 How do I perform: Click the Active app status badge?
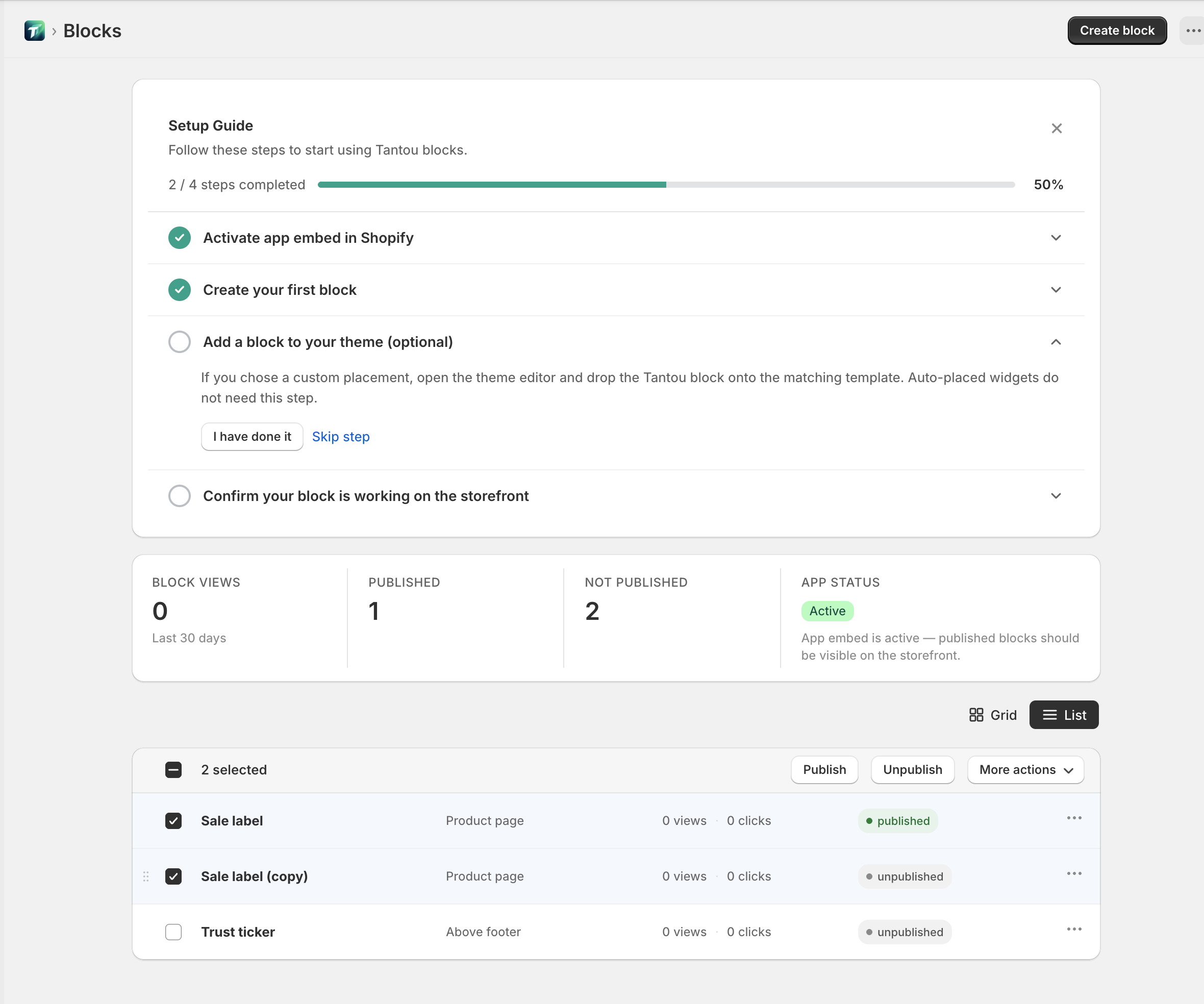(827, 611)
